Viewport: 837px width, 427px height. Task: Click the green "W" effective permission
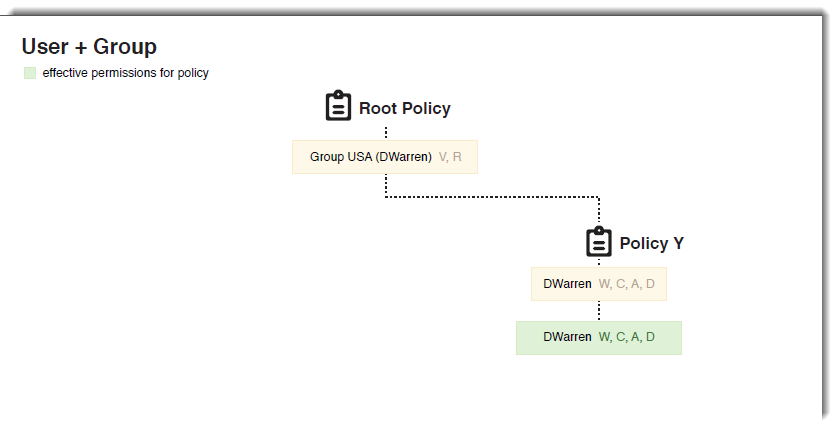[x=604, y=337]
